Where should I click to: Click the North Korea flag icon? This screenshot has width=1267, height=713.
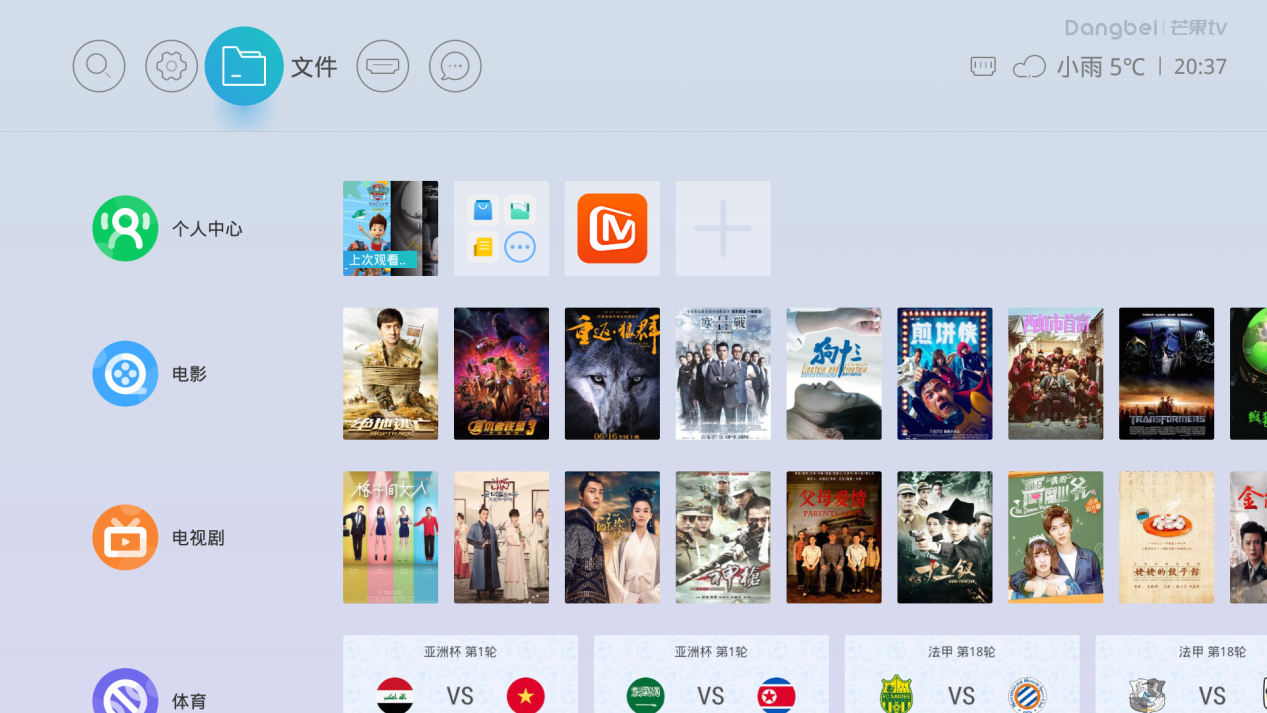[x=777, y=695]
